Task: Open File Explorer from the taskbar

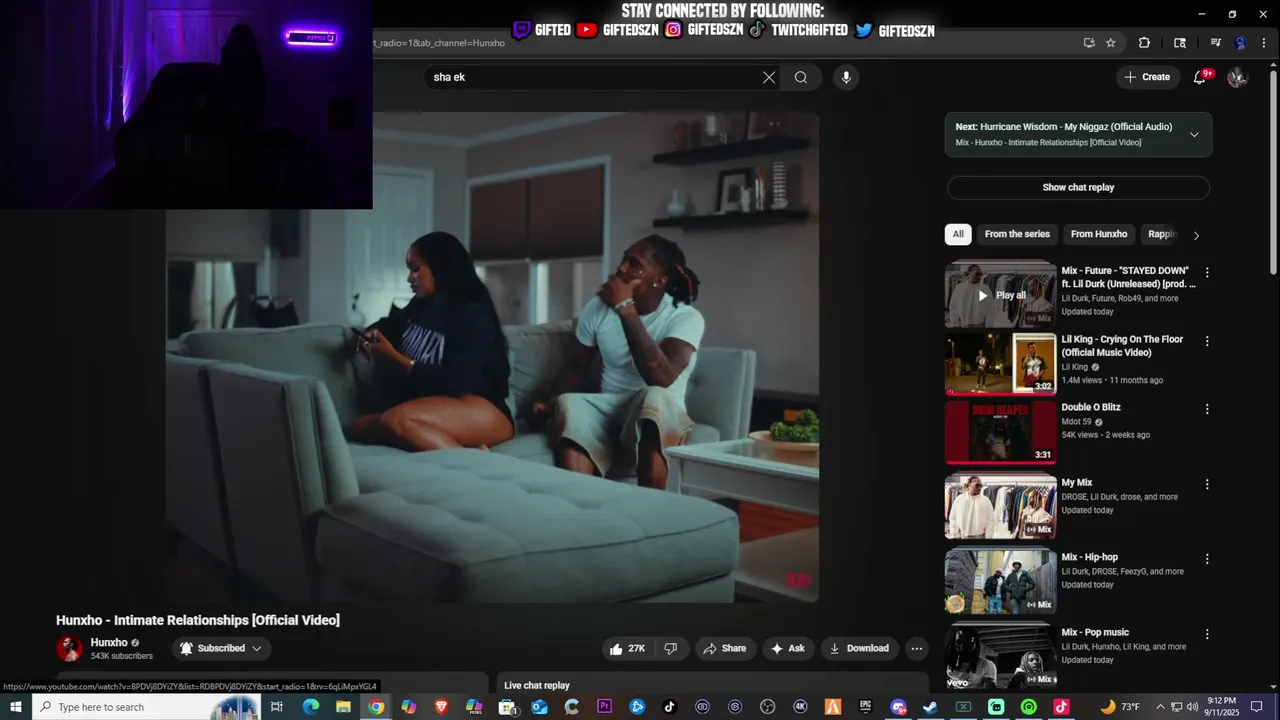Action: pos(343,707)
